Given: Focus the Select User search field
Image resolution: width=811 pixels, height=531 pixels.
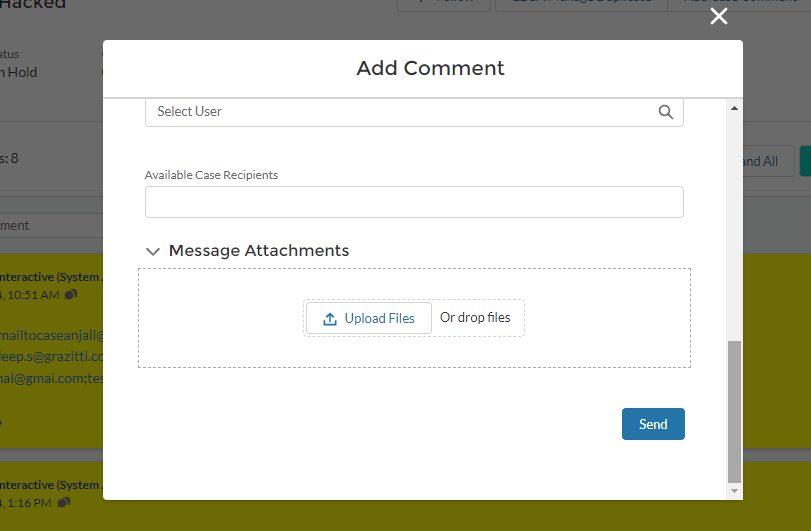Looking at the screenshot, I should click(400, 112).
